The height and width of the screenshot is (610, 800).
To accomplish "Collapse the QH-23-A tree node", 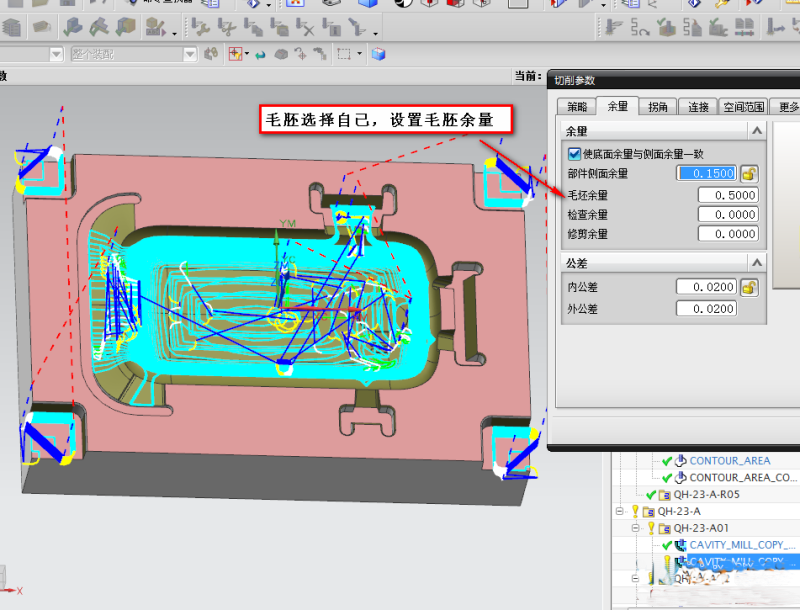I will [620, 511].
